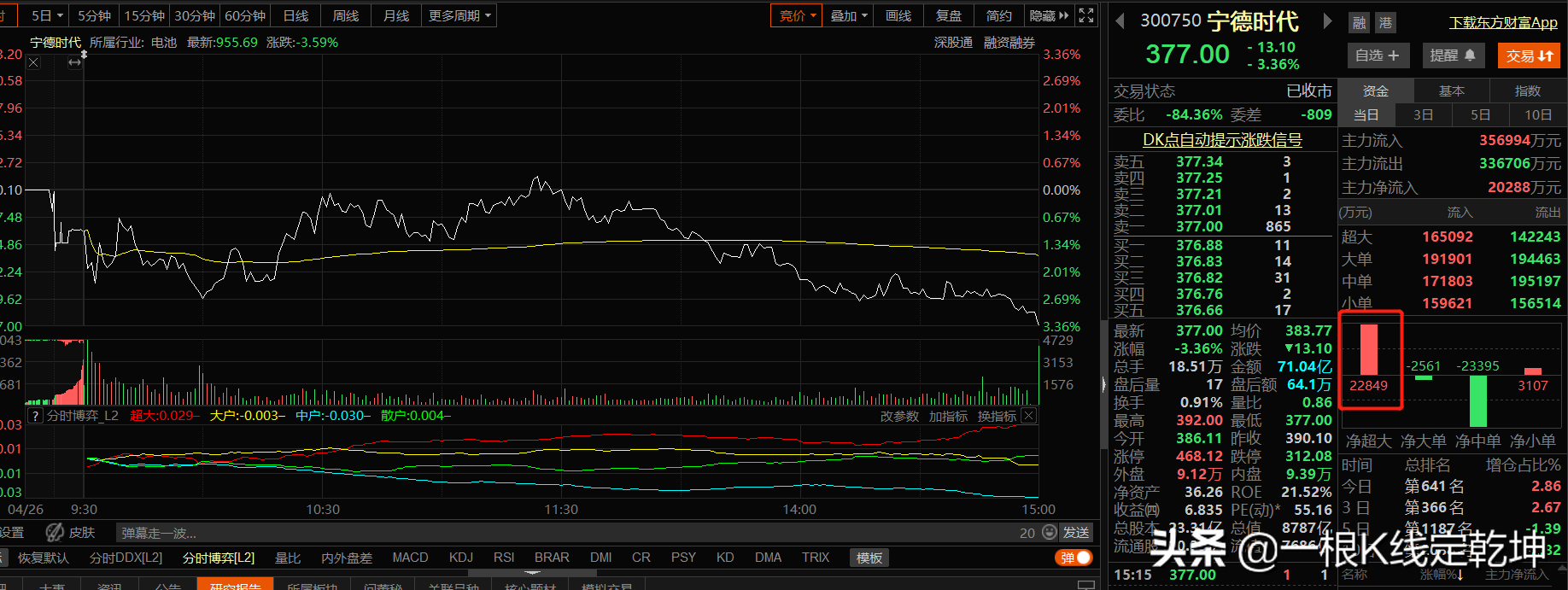Click the 提醒 bell alert button
Viewport: 1568px width, 590px height.
pos(1453,55)
